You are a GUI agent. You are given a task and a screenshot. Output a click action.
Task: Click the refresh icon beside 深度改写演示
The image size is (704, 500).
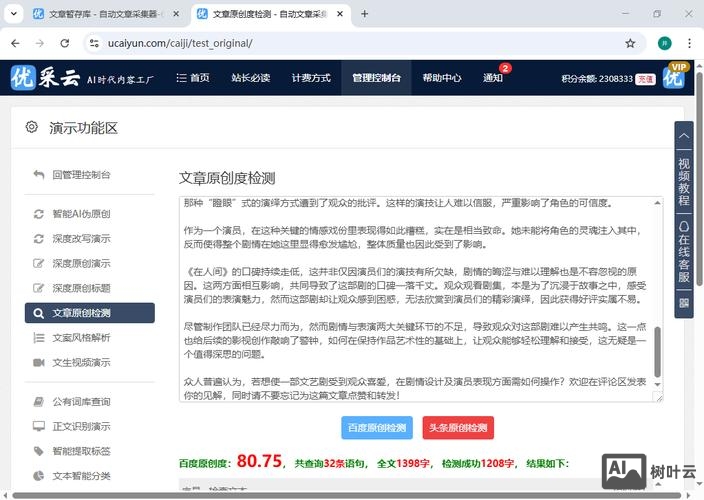[x=39, y=239]
